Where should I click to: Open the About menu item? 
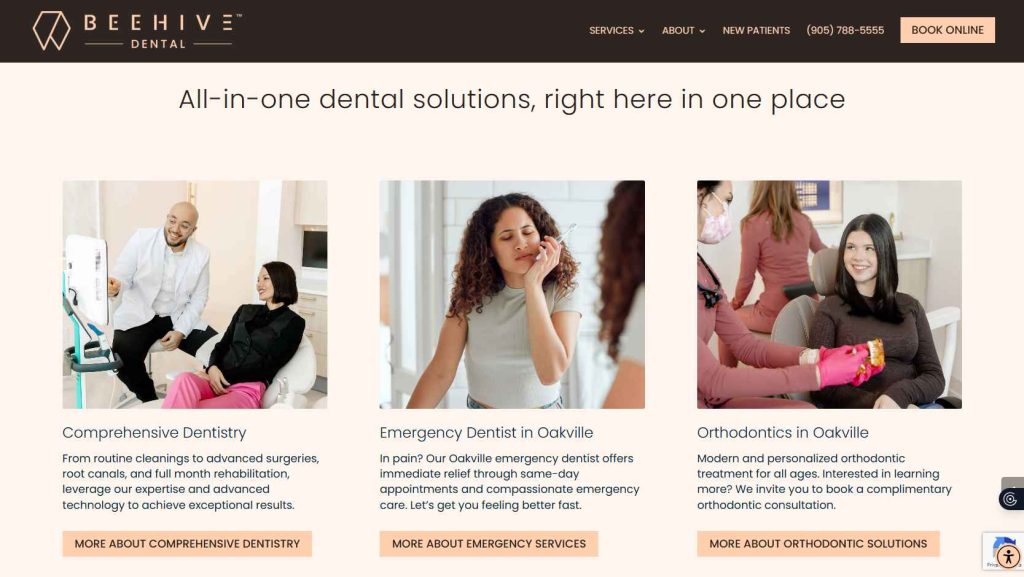[x=678, y=30]
